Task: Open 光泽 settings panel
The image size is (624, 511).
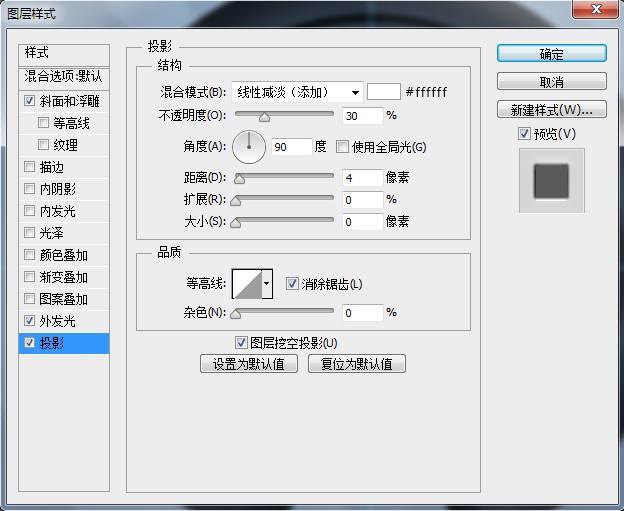Action: pos(51,233)
